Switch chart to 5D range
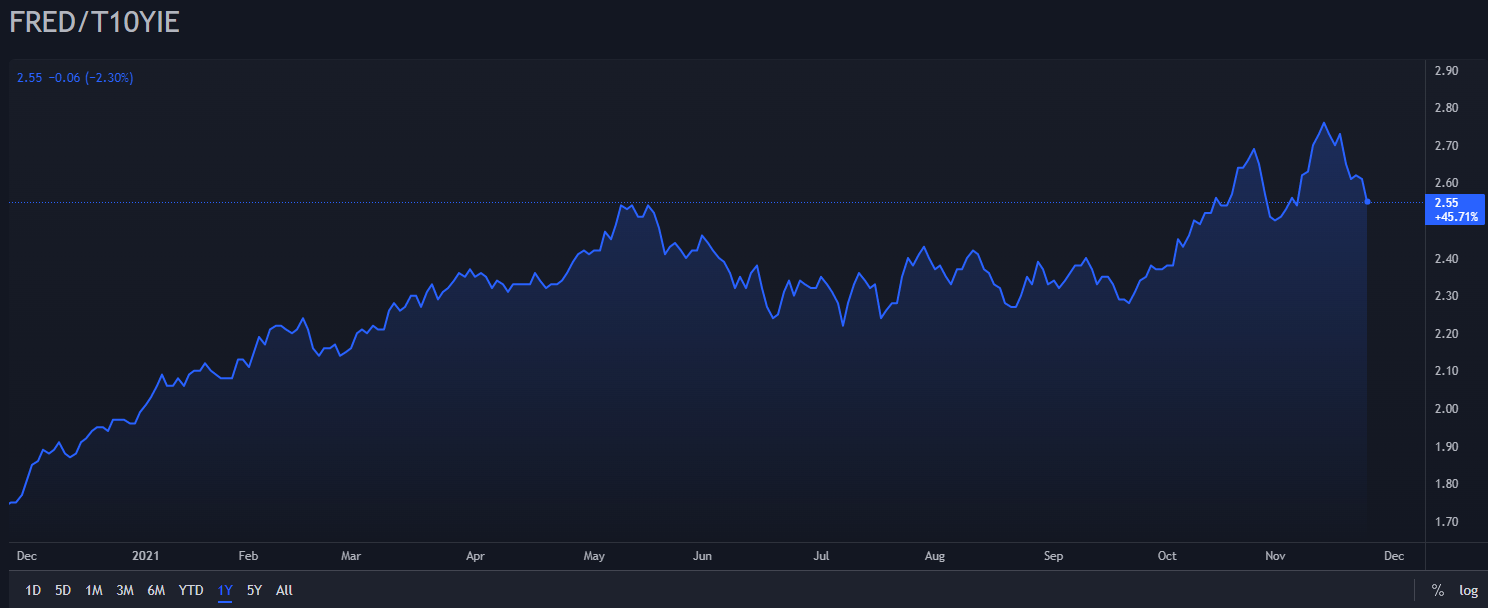1488x608 pixels. (63, 590)
